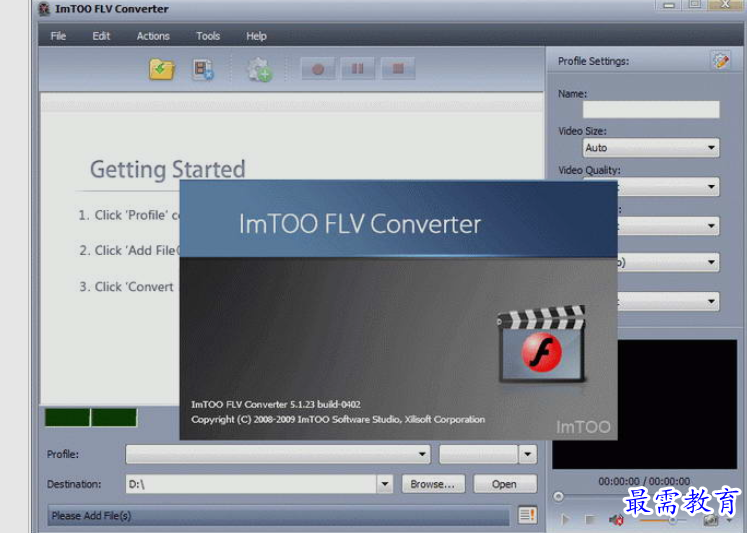Click the 'Getting Started' heading

168,170
